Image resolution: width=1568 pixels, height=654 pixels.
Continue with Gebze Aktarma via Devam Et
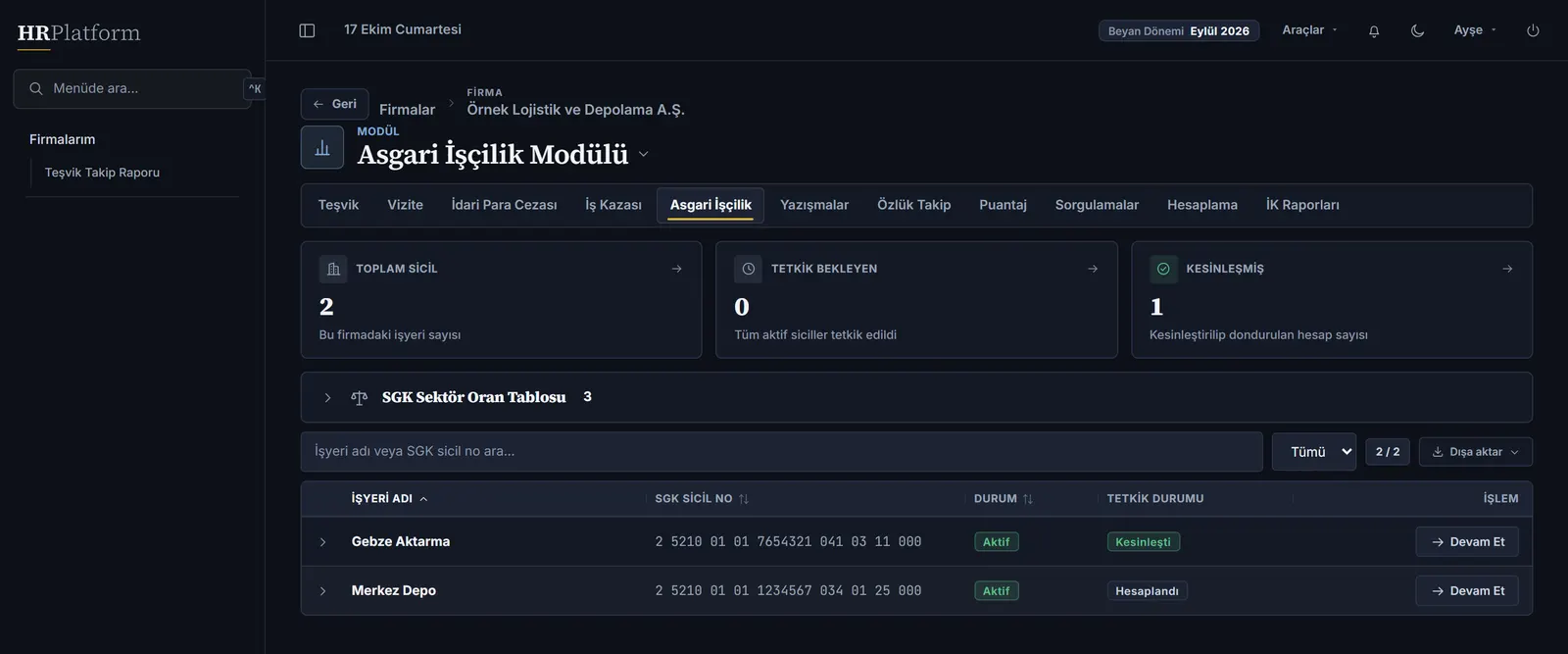point(1467,542)
